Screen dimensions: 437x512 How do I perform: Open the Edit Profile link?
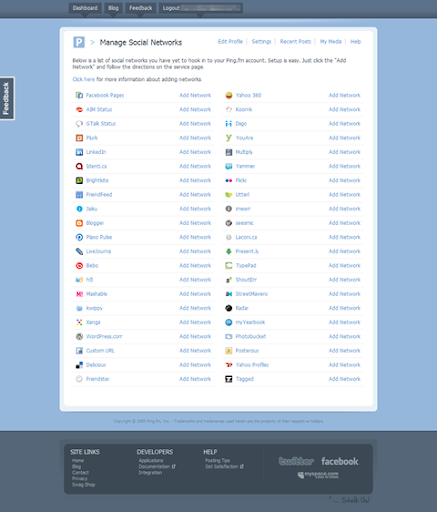[x=230, y=42]
